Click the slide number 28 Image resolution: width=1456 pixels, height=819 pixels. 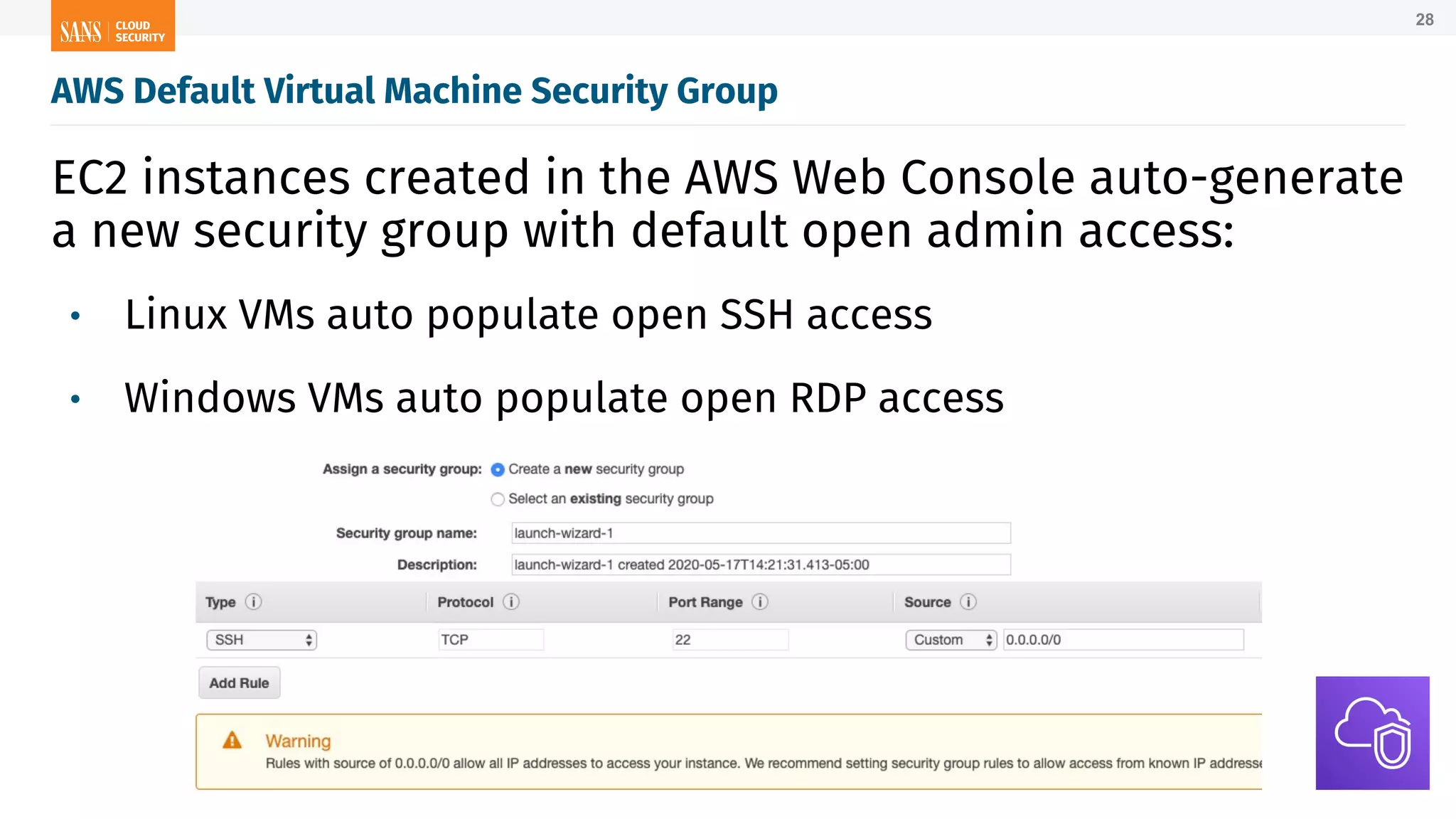pos(1424,20)
